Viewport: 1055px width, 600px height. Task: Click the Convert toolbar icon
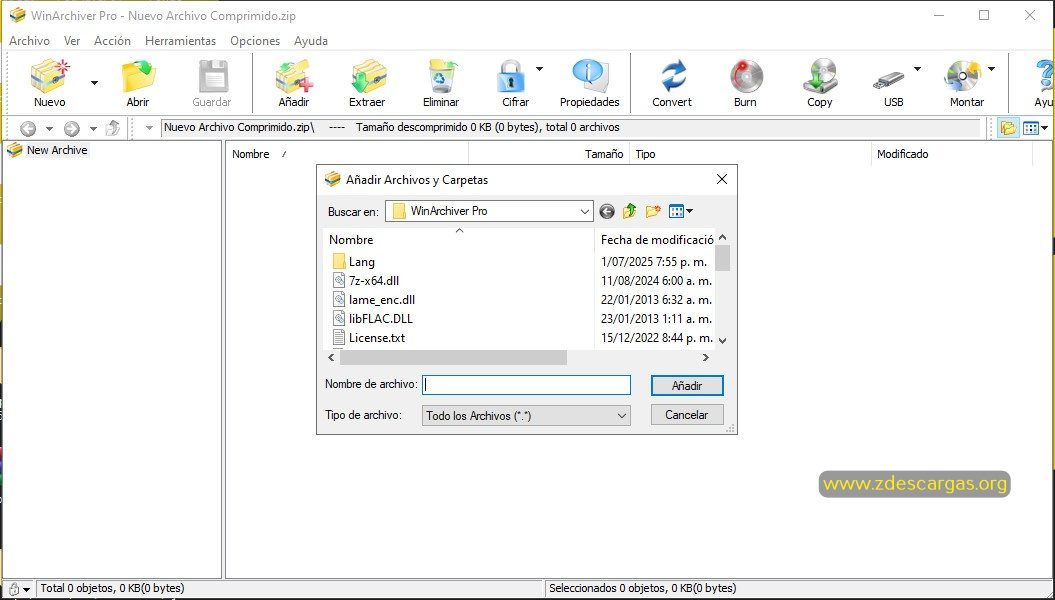coord(672,76)
